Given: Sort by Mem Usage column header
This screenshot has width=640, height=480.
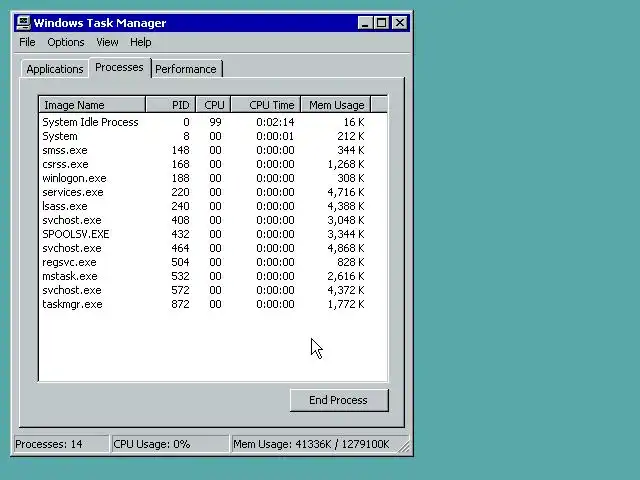Looking at the screenshot, I should tap(336, 104).
